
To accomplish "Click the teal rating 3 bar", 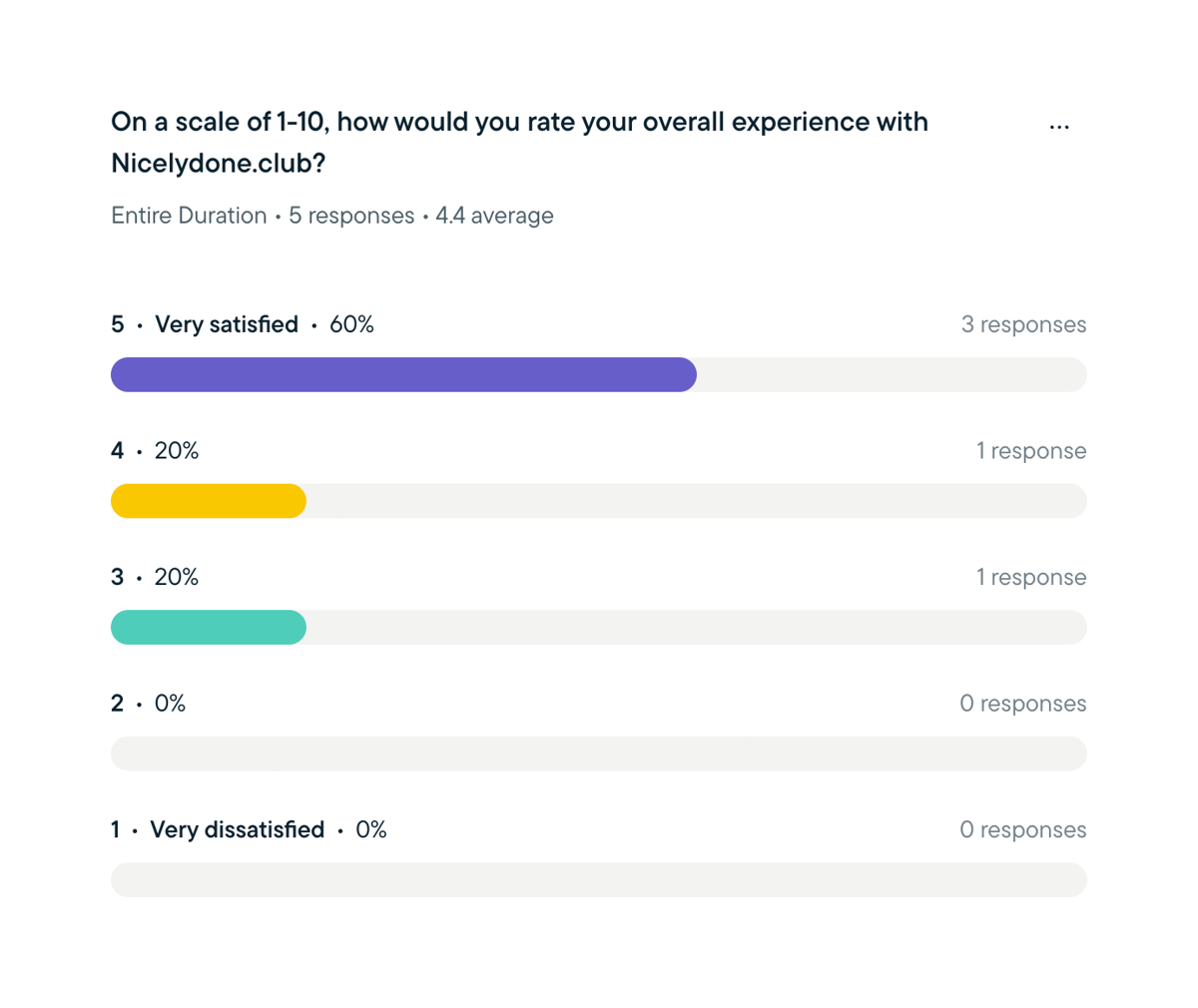I will (x=208, y=627).
